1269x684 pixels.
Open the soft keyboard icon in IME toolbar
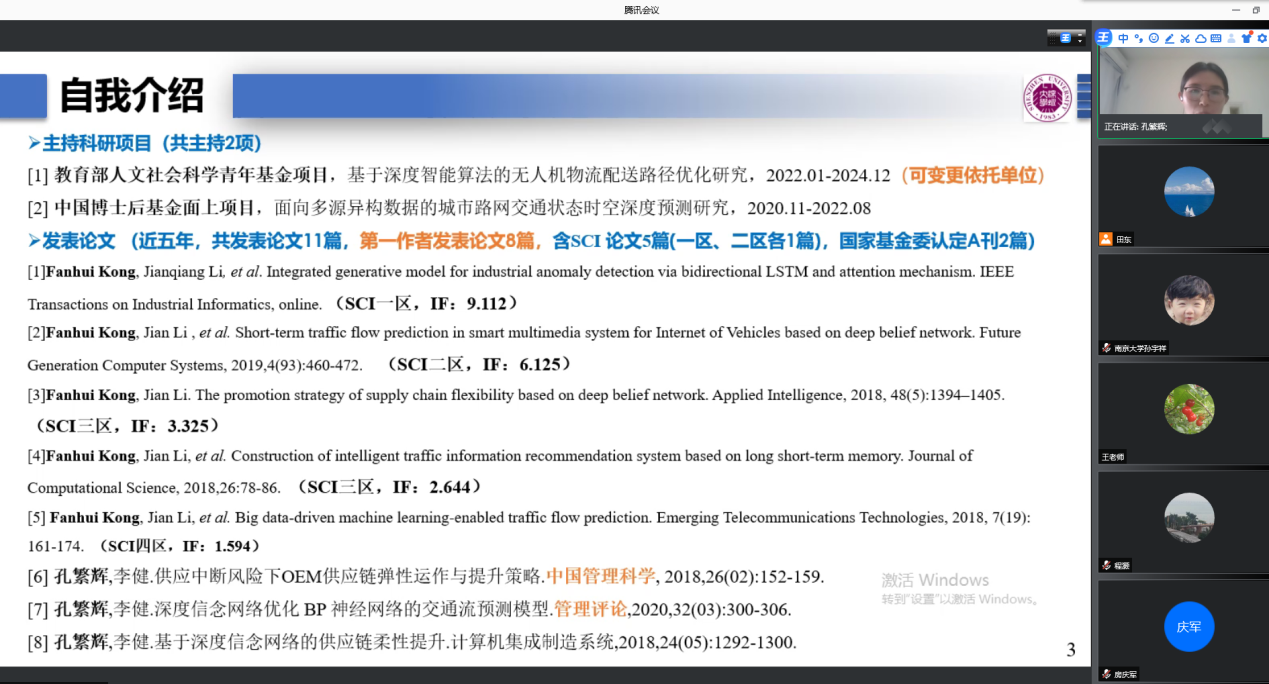pyautogui.click(x=1216, y=38)
